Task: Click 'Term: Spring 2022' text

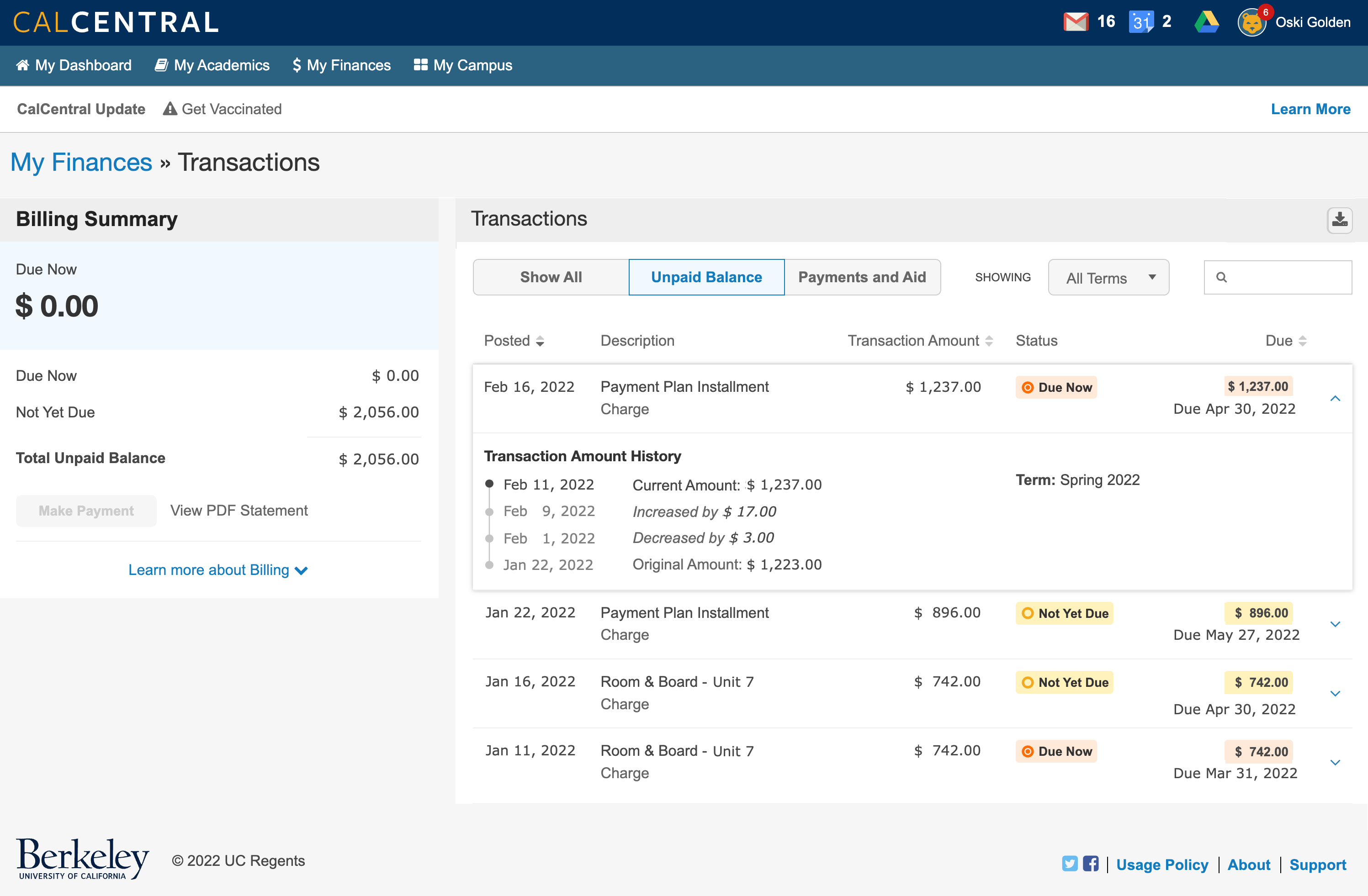Action: click(1078, 480)
